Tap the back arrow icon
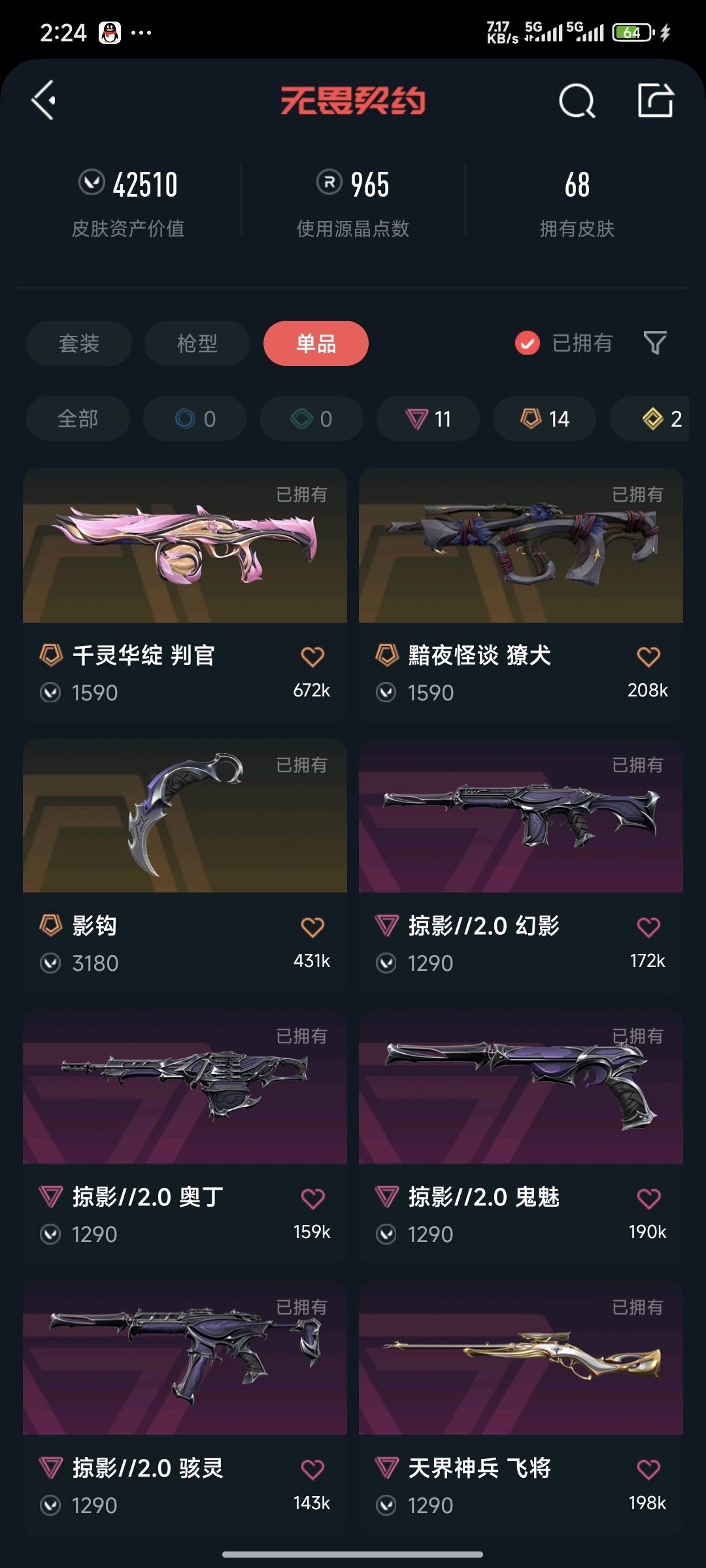The image size is (706, 1568). click(44, 101)
